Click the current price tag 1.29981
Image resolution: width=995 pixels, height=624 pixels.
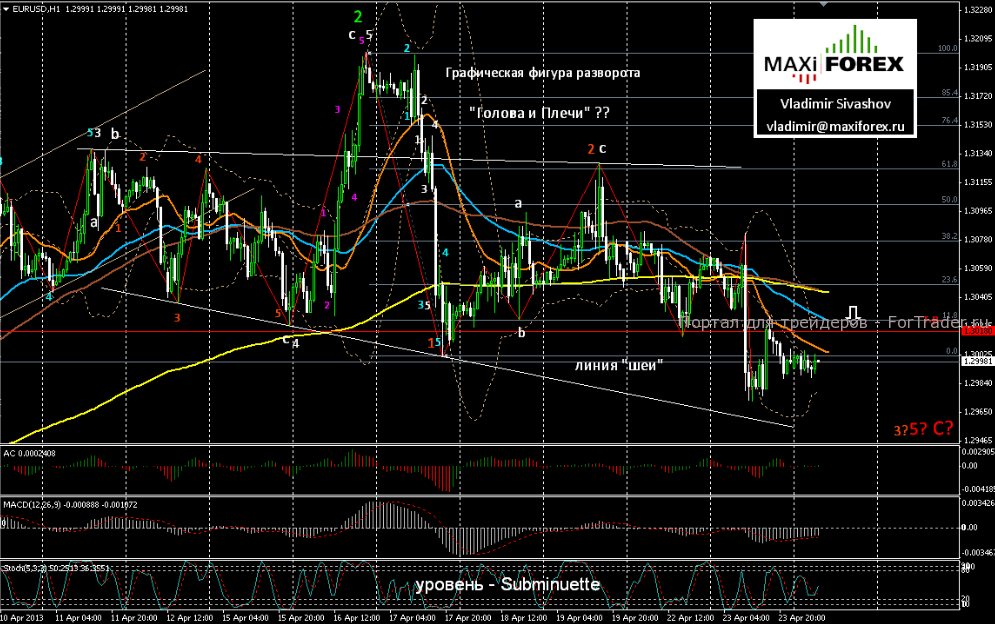(x=976, y=360)
